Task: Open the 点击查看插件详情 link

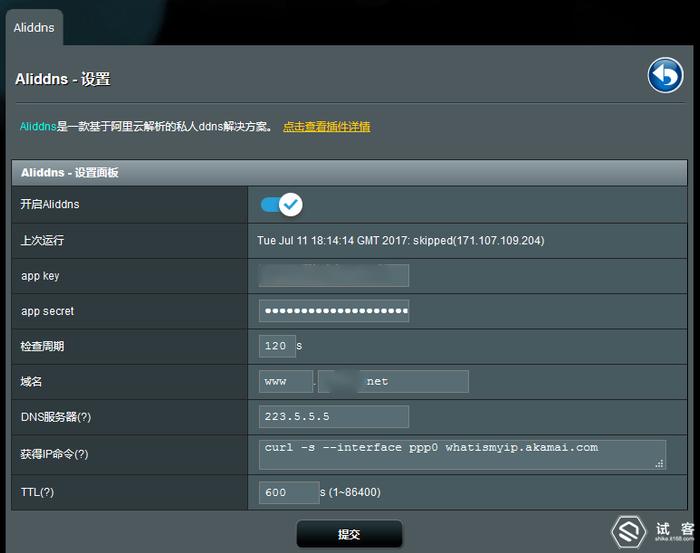Action: (327, 127)
